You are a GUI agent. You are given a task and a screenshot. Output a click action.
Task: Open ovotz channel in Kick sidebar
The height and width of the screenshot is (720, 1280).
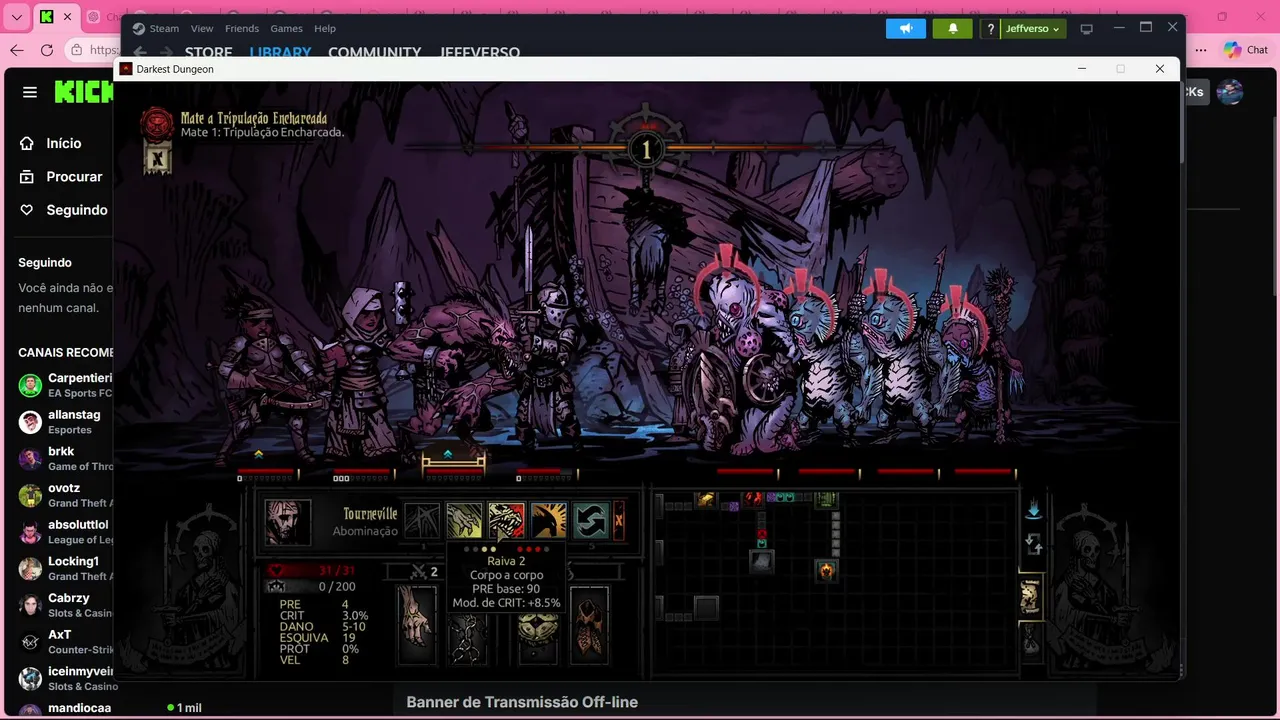pos(65,495)
